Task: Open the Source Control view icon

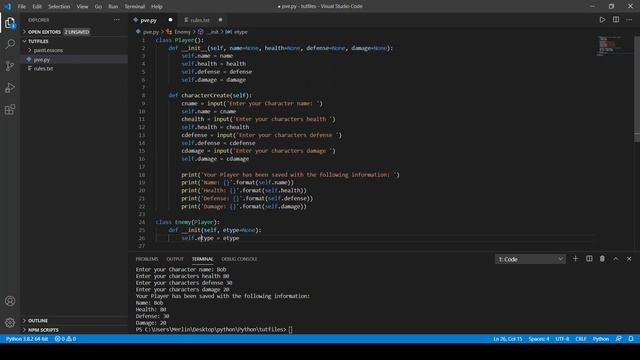Action: [10, 66]
